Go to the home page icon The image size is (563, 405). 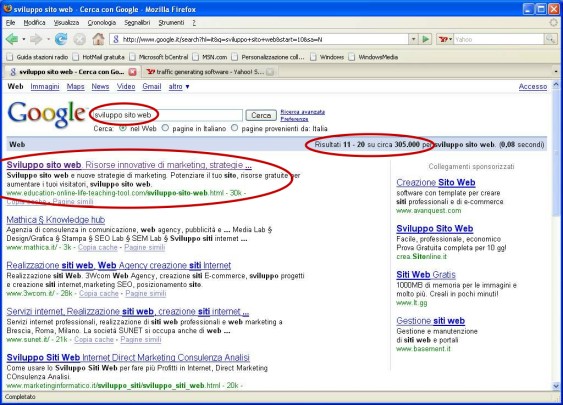coord(98,39)
